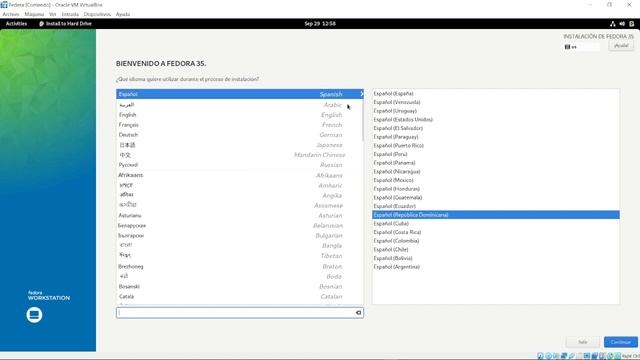The width and height of the screenshot is (640, 360).
Task: Choose Español (Cuba) locale
Action: click(496, 224)
